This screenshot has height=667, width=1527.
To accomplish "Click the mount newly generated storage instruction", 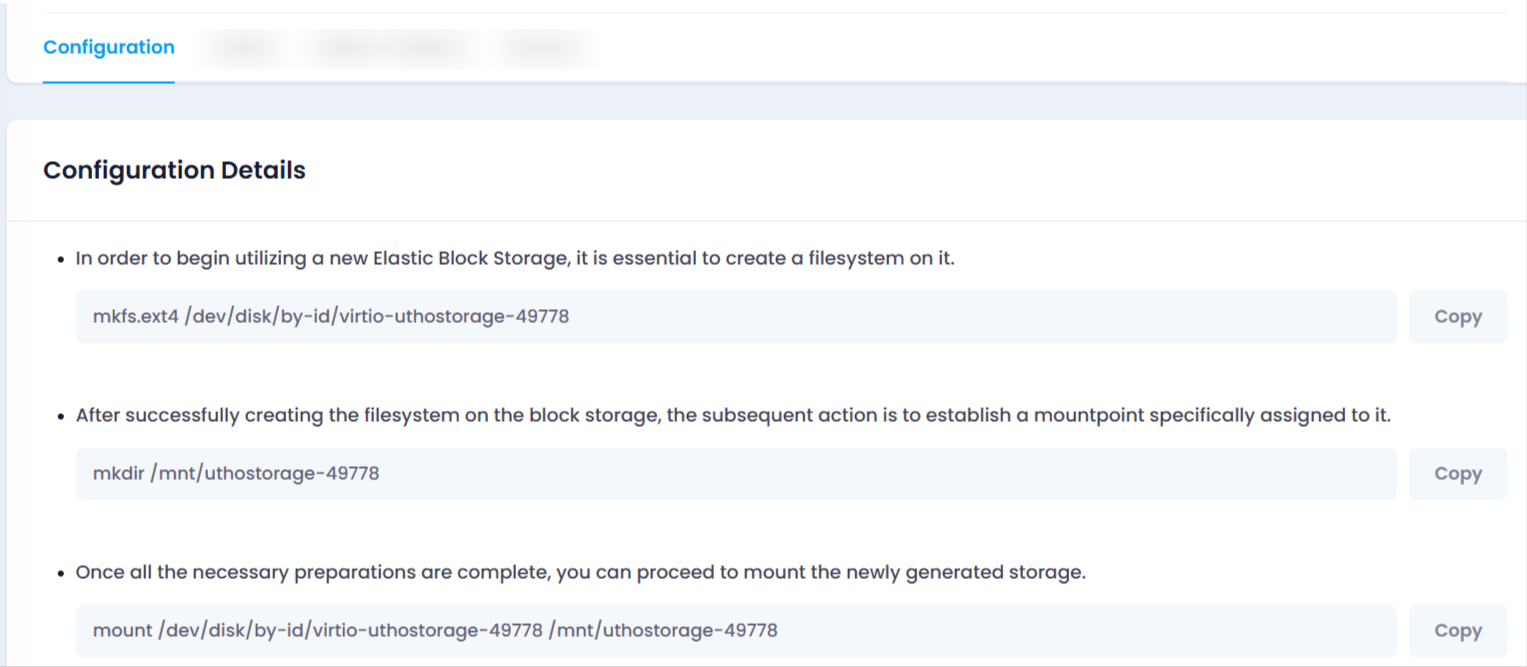I will tap(581, 573).
